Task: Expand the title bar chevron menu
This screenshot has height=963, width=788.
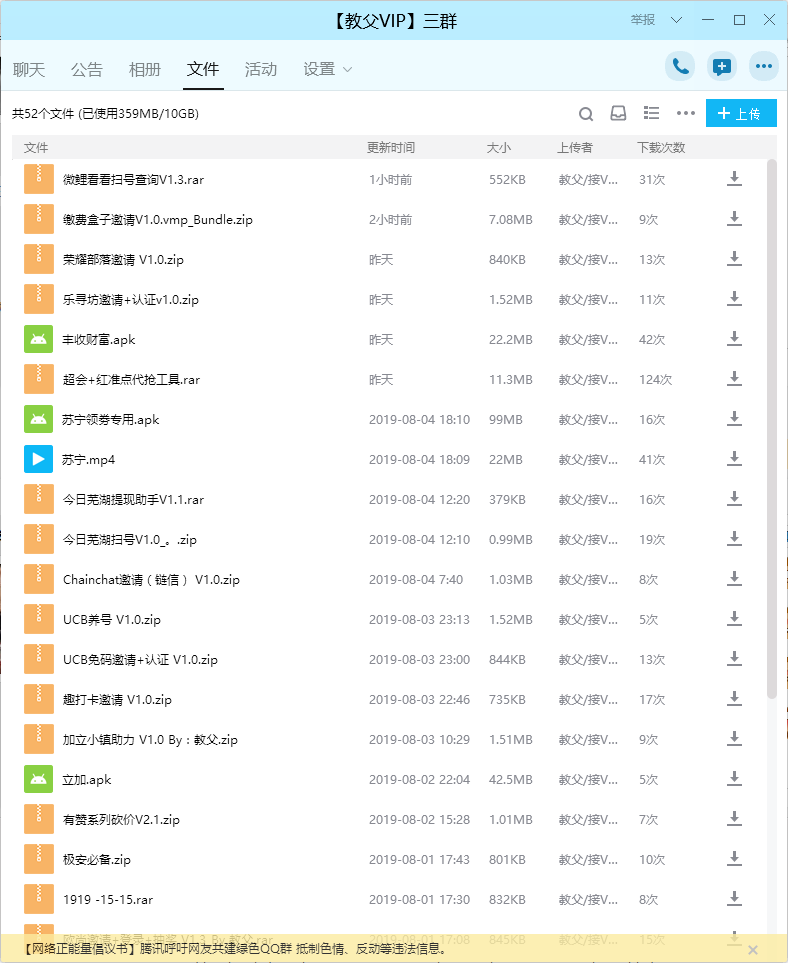Action: 676,20
